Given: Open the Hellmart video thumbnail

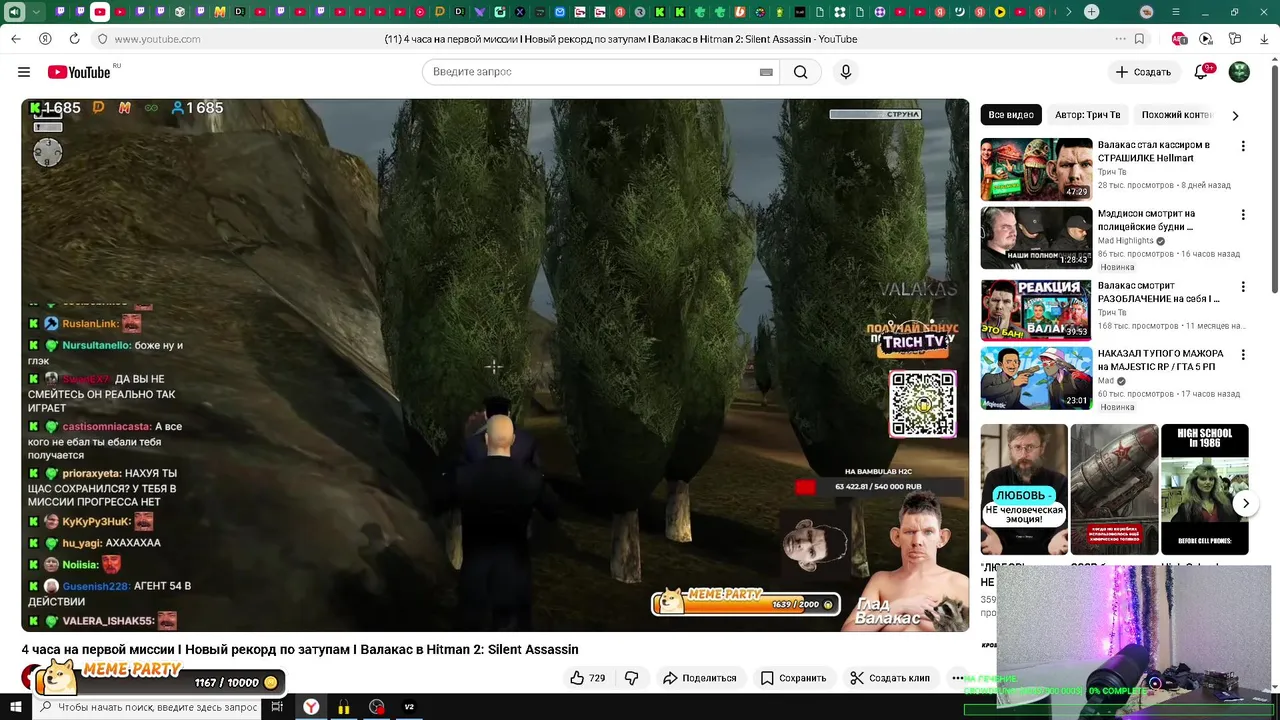Looking at the screenshot, I should click(x=1036, y=169).
